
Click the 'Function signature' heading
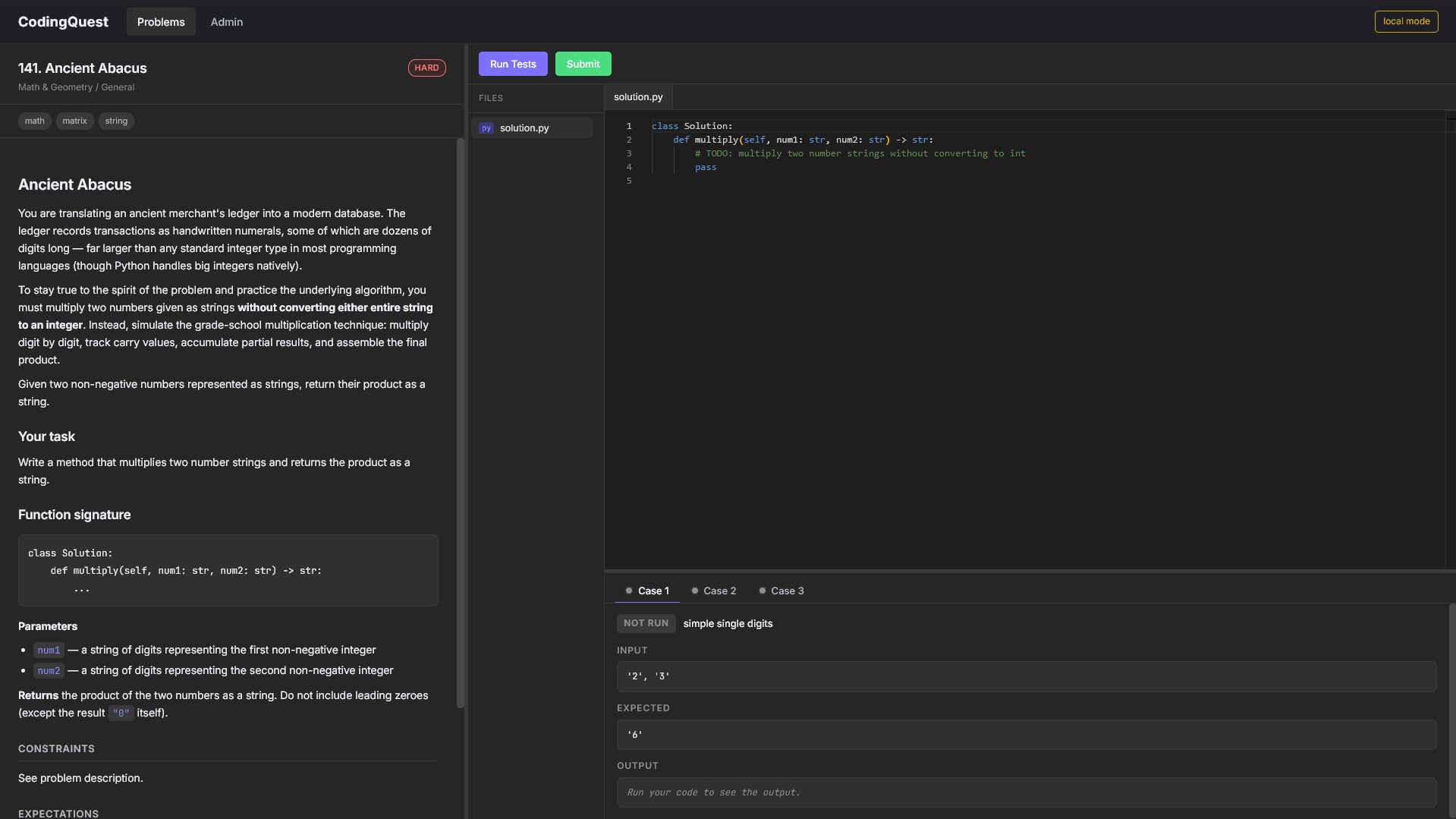(74, 515)
